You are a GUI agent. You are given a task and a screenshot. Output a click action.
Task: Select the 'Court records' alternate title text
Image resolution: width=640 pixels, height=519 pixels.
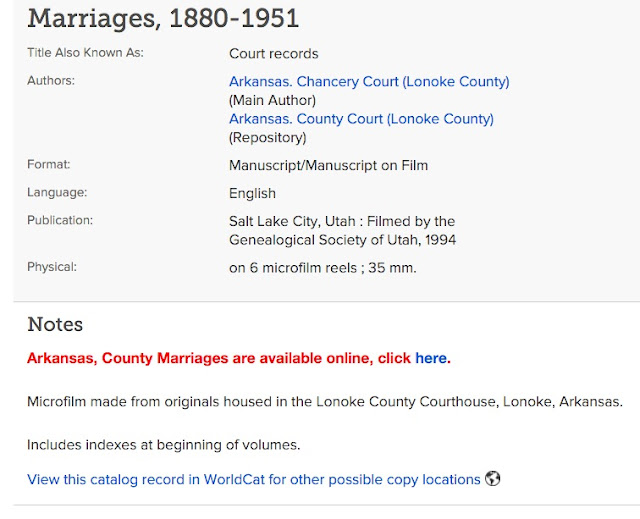click(x=273, y=53)
